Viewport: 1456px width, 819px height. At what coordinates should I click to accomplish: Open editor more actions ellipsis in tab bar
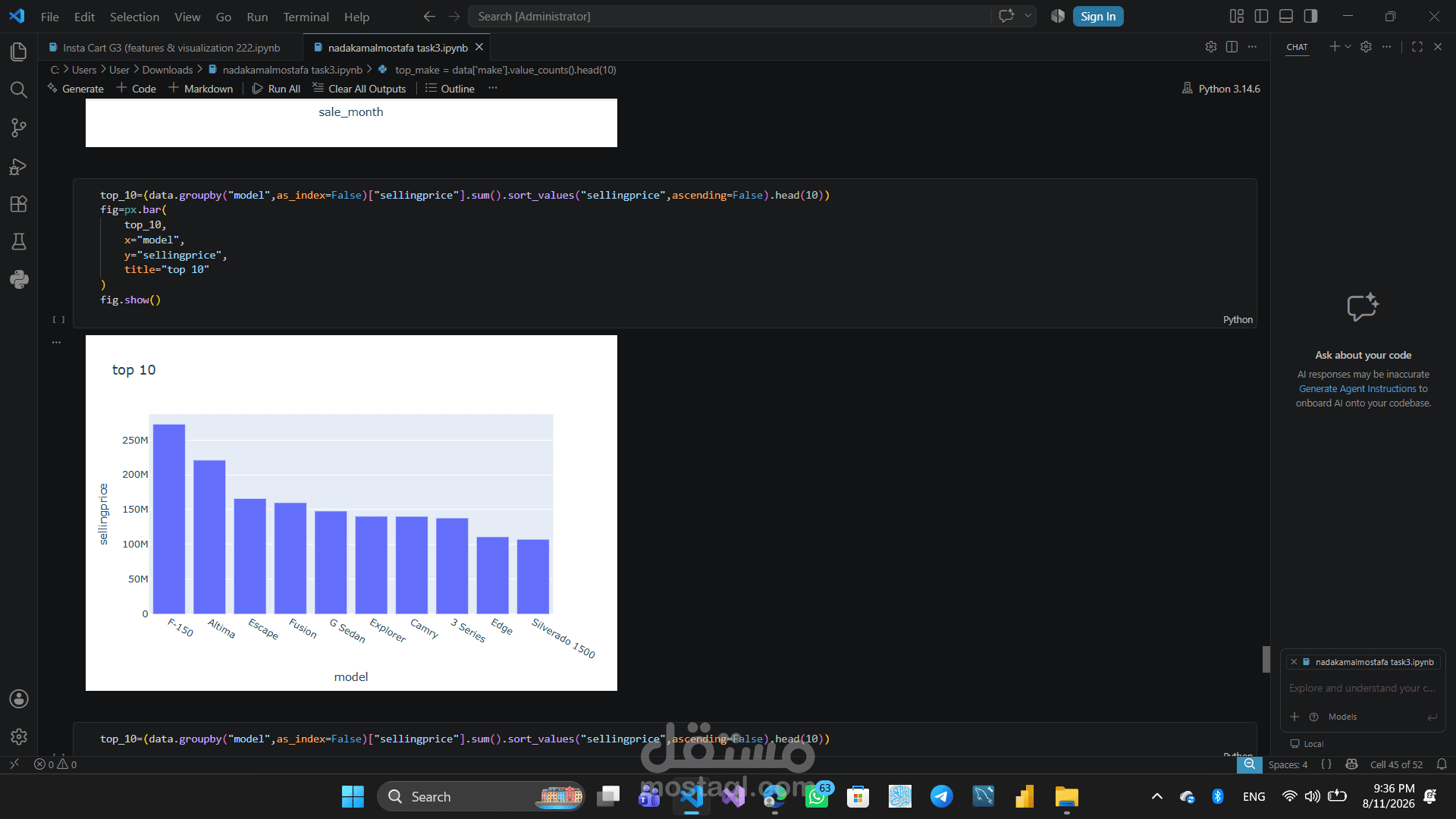tap(1252, 47)
